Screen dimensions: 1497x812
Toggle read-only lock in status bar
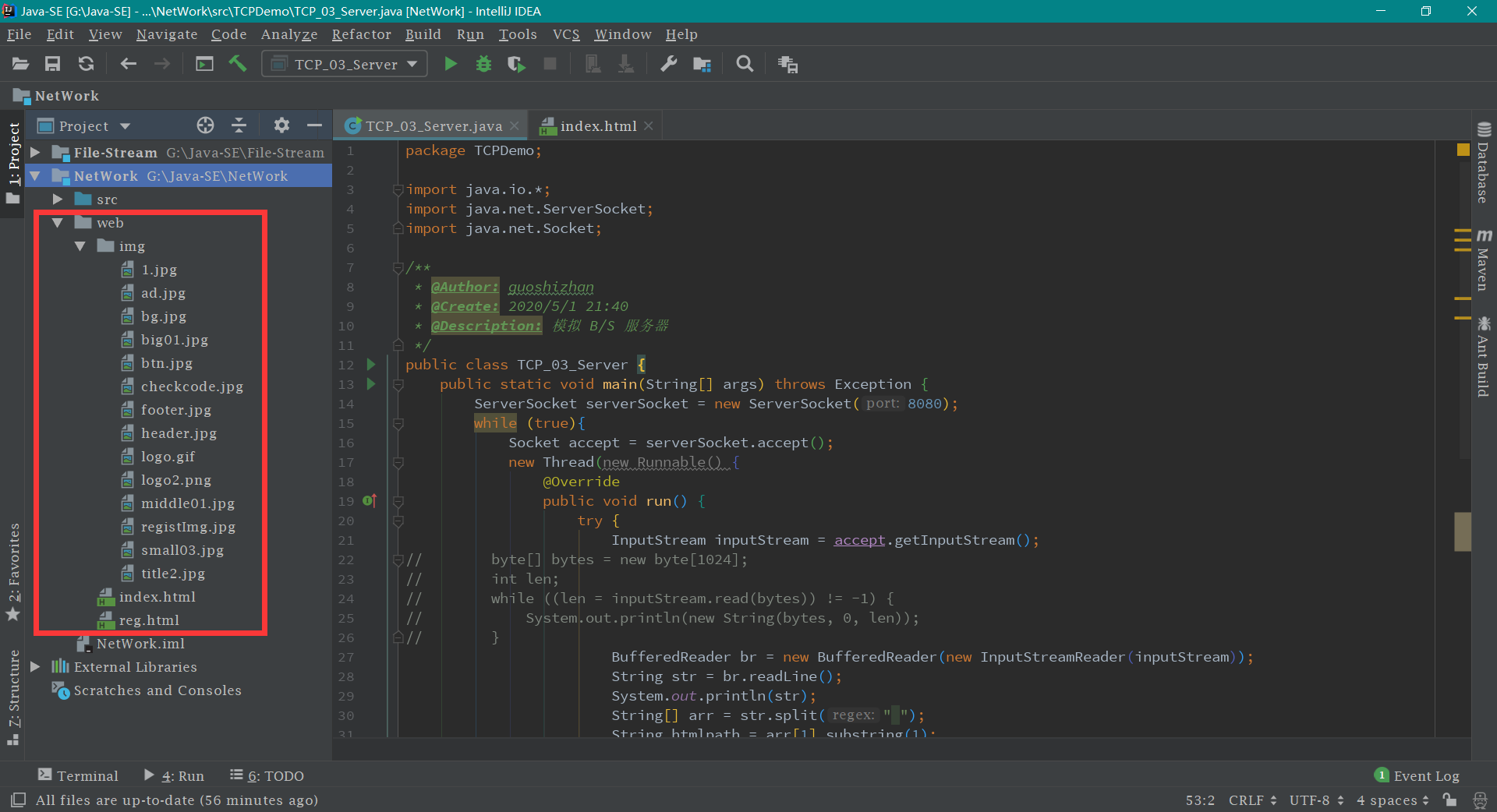(x=1449, y=800)
